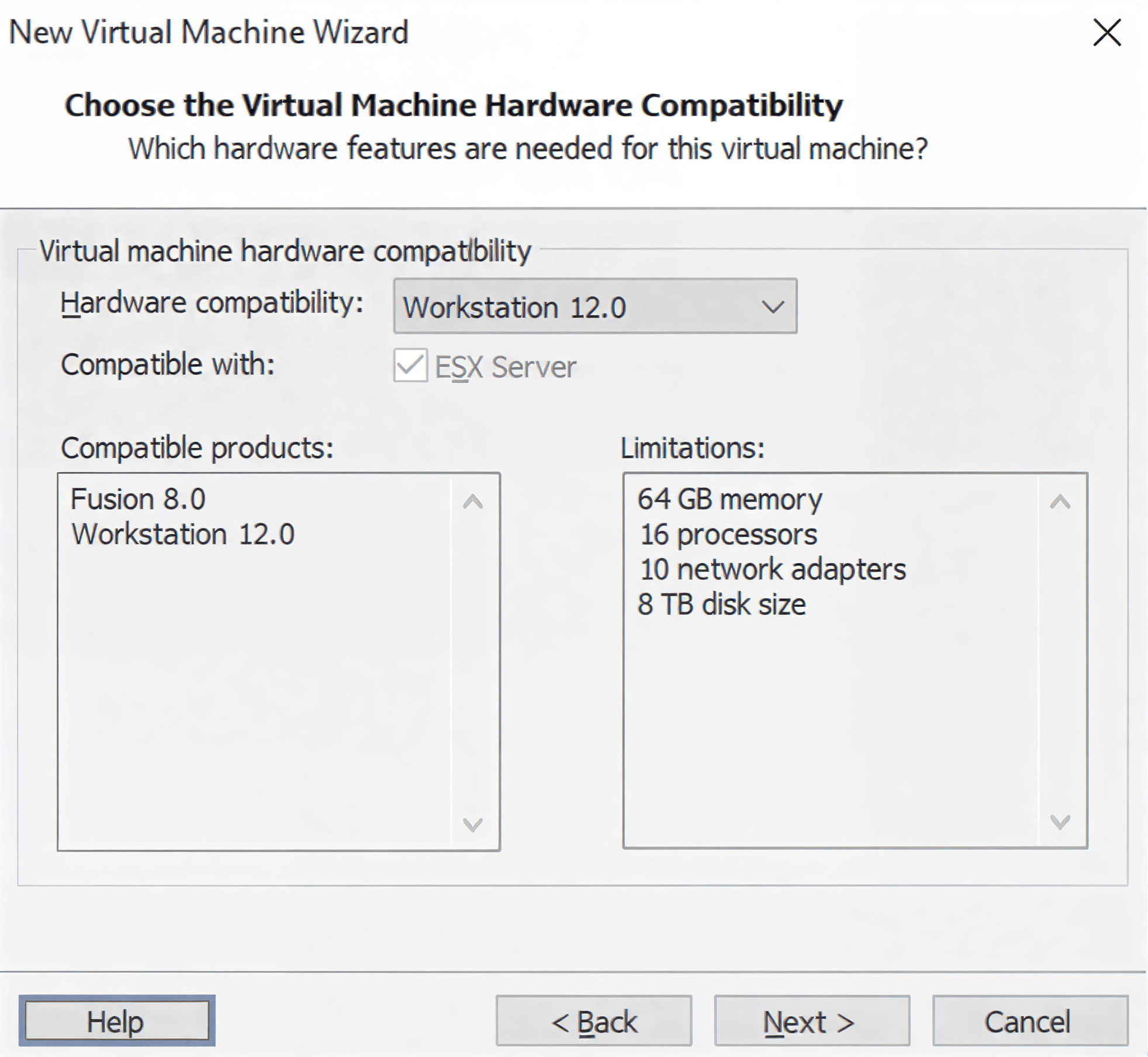
Task: Select the 64 GB memory limitation
Action: [729, 499]
